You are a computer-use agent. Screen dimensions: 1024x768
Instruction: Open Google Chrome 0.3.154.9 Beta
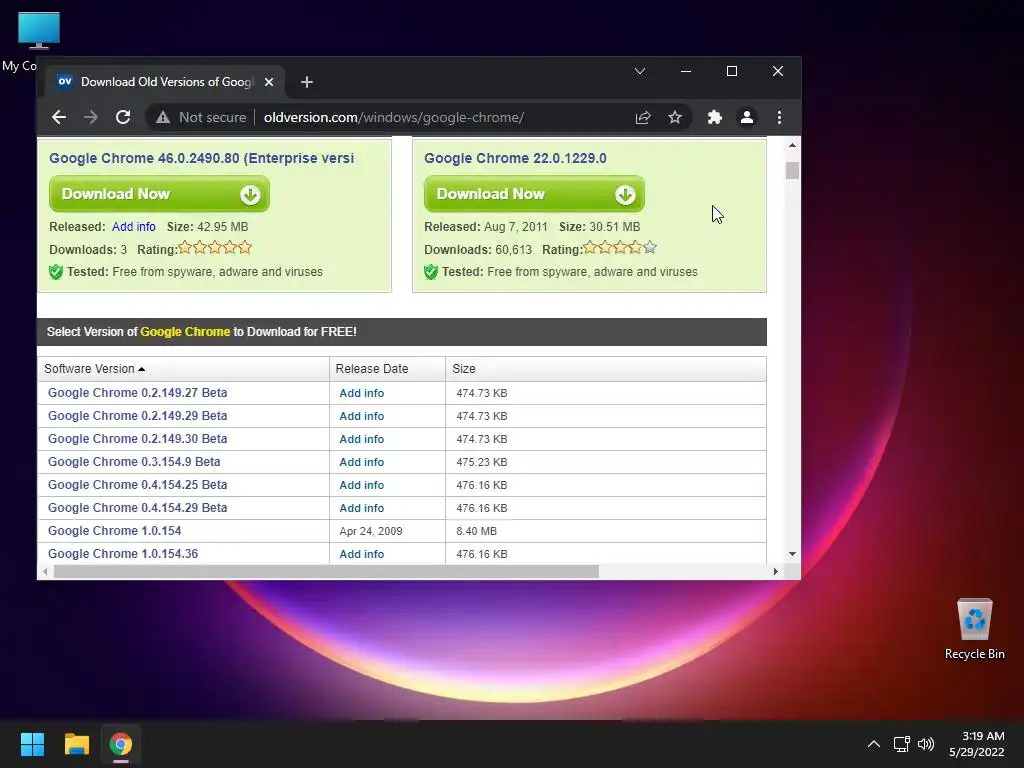134,462
